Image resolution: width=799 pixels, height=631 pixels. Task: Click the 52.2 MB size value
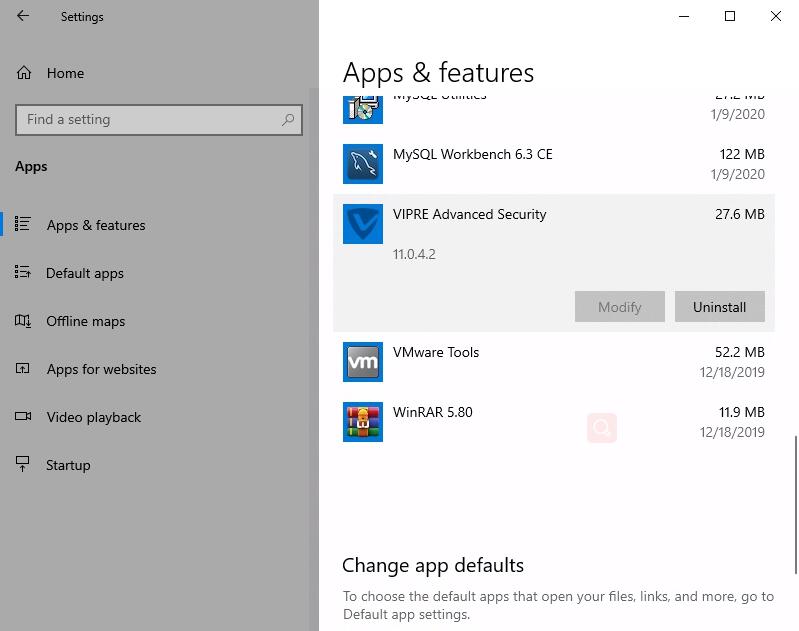point(740,352)
